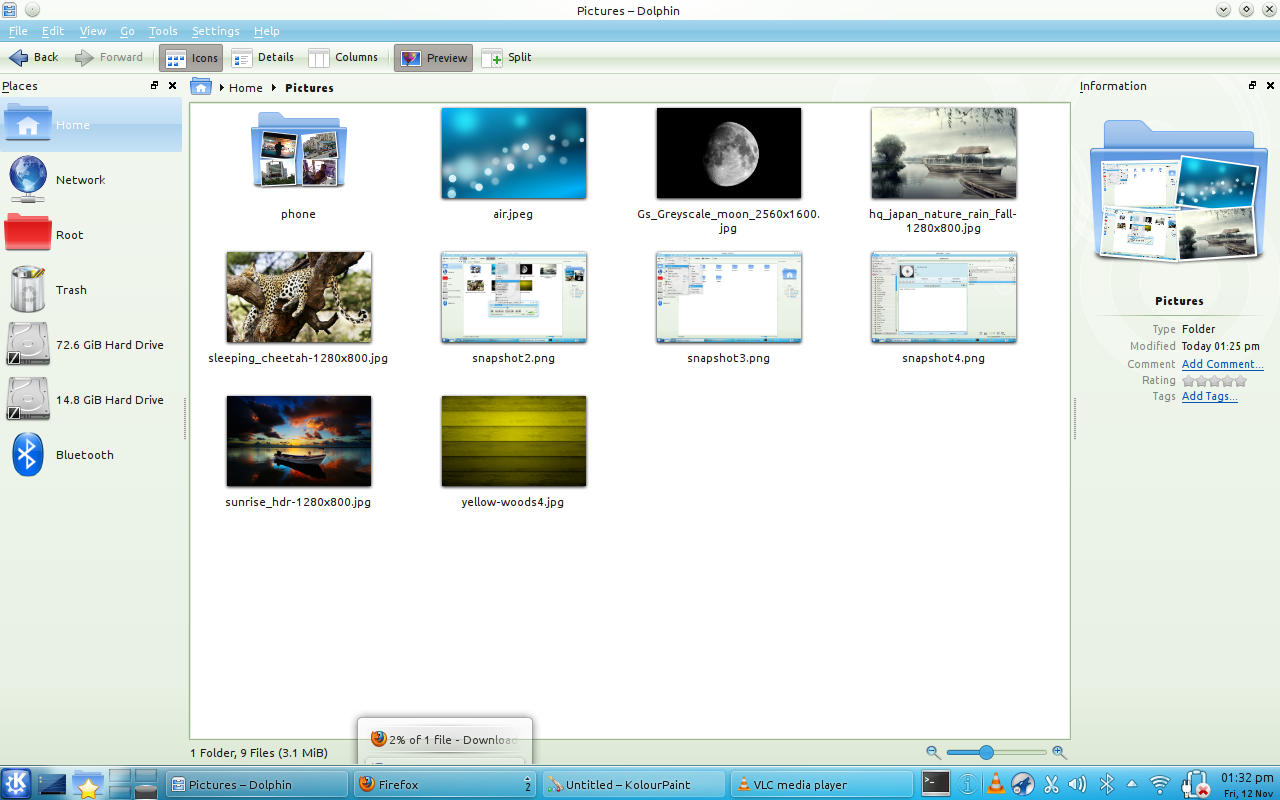Open Network in Places panel
This screenshot has height=800, width=1280.
click(x=91, y=180)
